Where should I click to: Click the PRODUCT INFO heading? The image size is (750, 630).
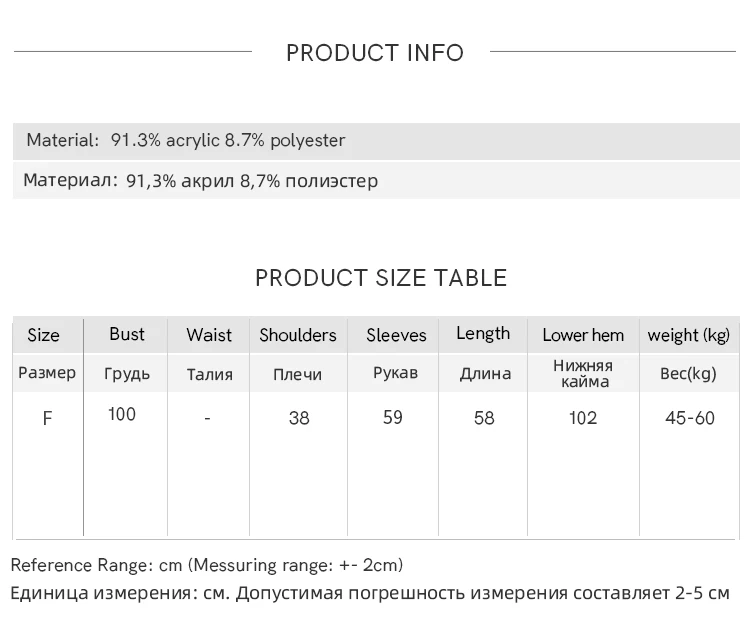click(375, 53)
